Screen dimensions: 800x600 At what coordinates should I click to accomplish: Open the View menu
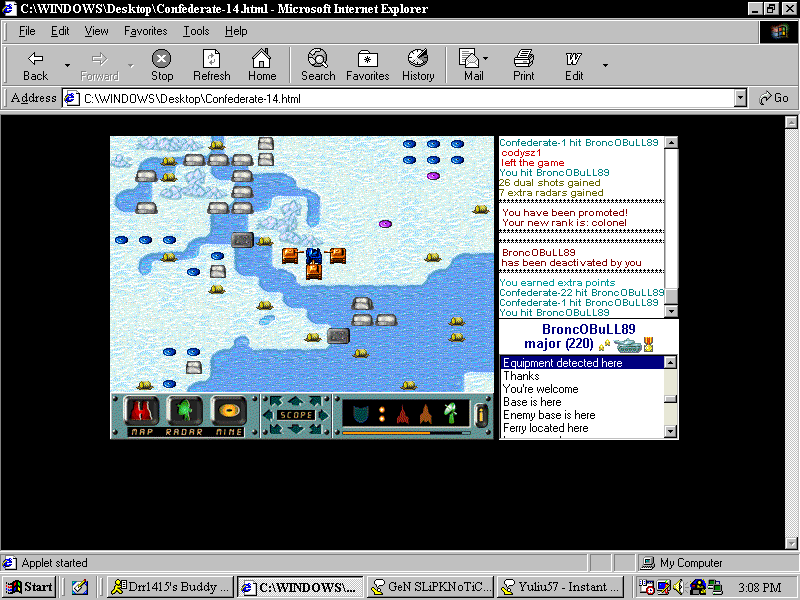coord(96,31)
